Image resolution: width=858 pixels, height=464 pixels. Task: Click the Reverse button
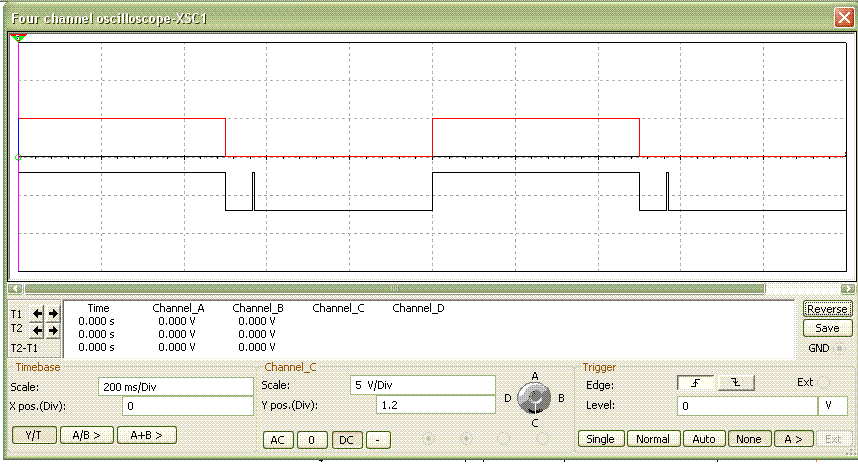(827, 309)
